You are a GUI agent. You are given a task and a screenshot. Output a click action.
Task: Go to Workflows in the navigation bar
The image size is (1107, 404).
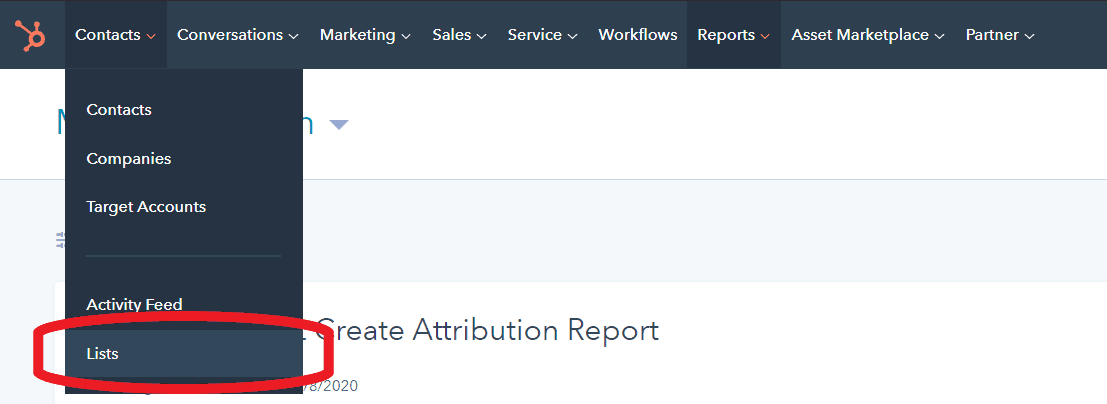(638, 35)
